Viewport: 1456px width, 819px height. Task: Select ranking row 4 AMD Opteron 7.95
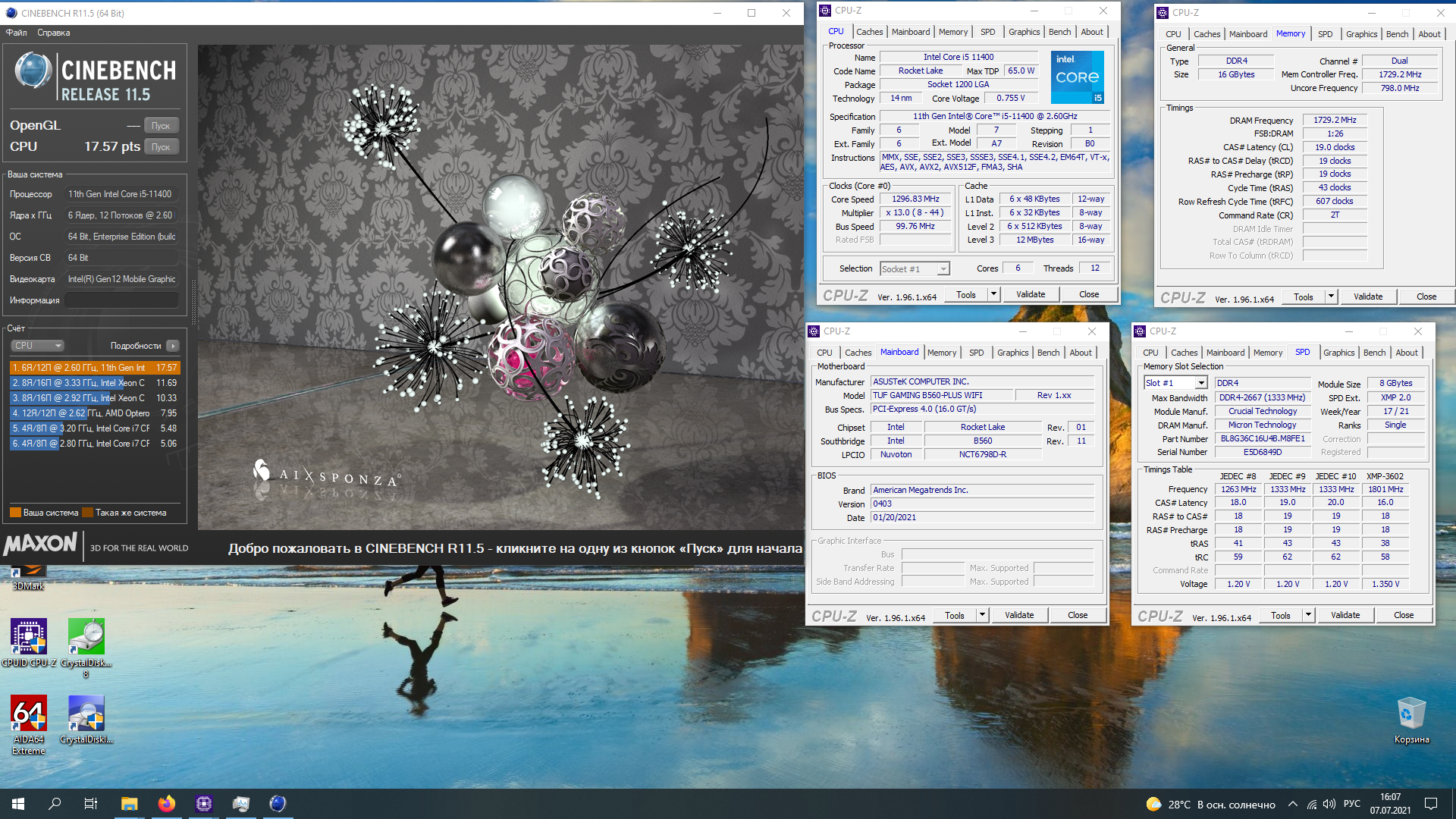tap(95, 413)
